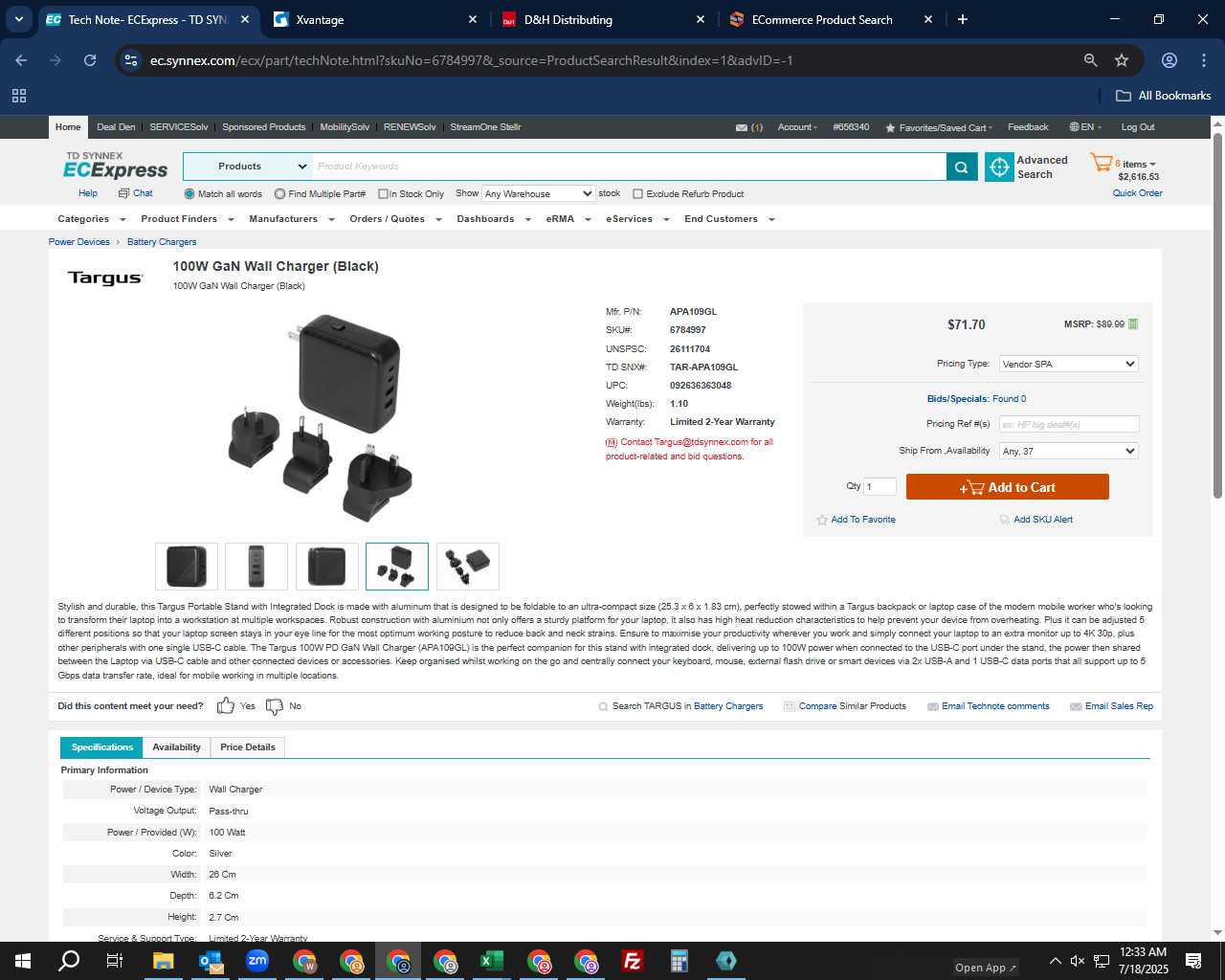This screenshot has width=1225, height=980.
Task: Reload the page
Action: pos(90,60)
